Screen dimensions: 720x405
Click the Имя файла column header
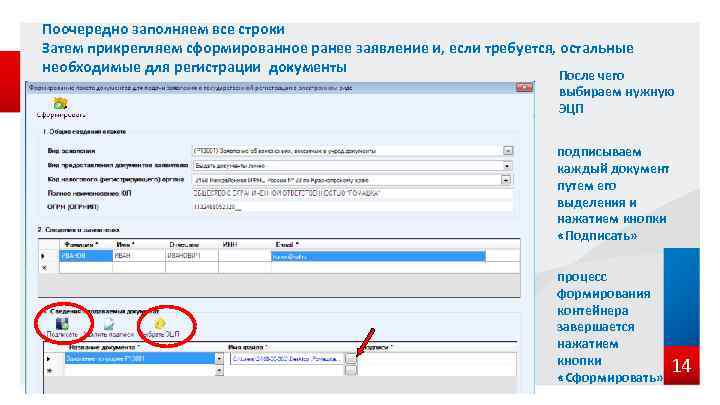[287, 347]
